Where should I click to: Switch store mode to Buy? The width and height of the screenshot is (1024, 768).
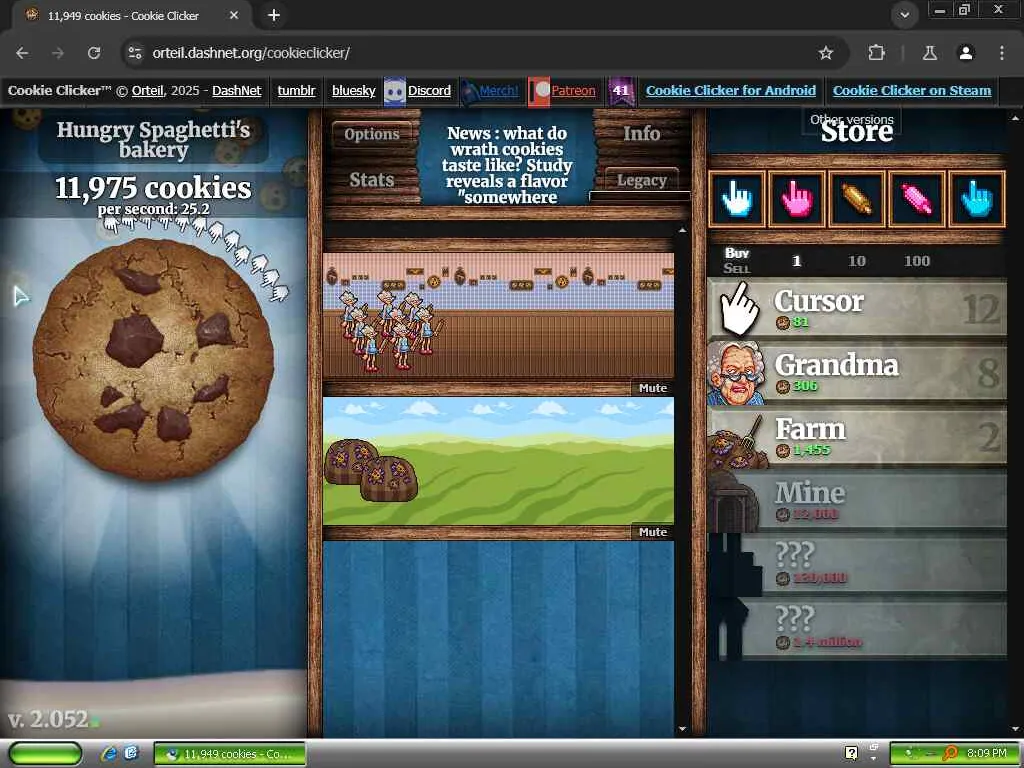(x=737, y=253)
